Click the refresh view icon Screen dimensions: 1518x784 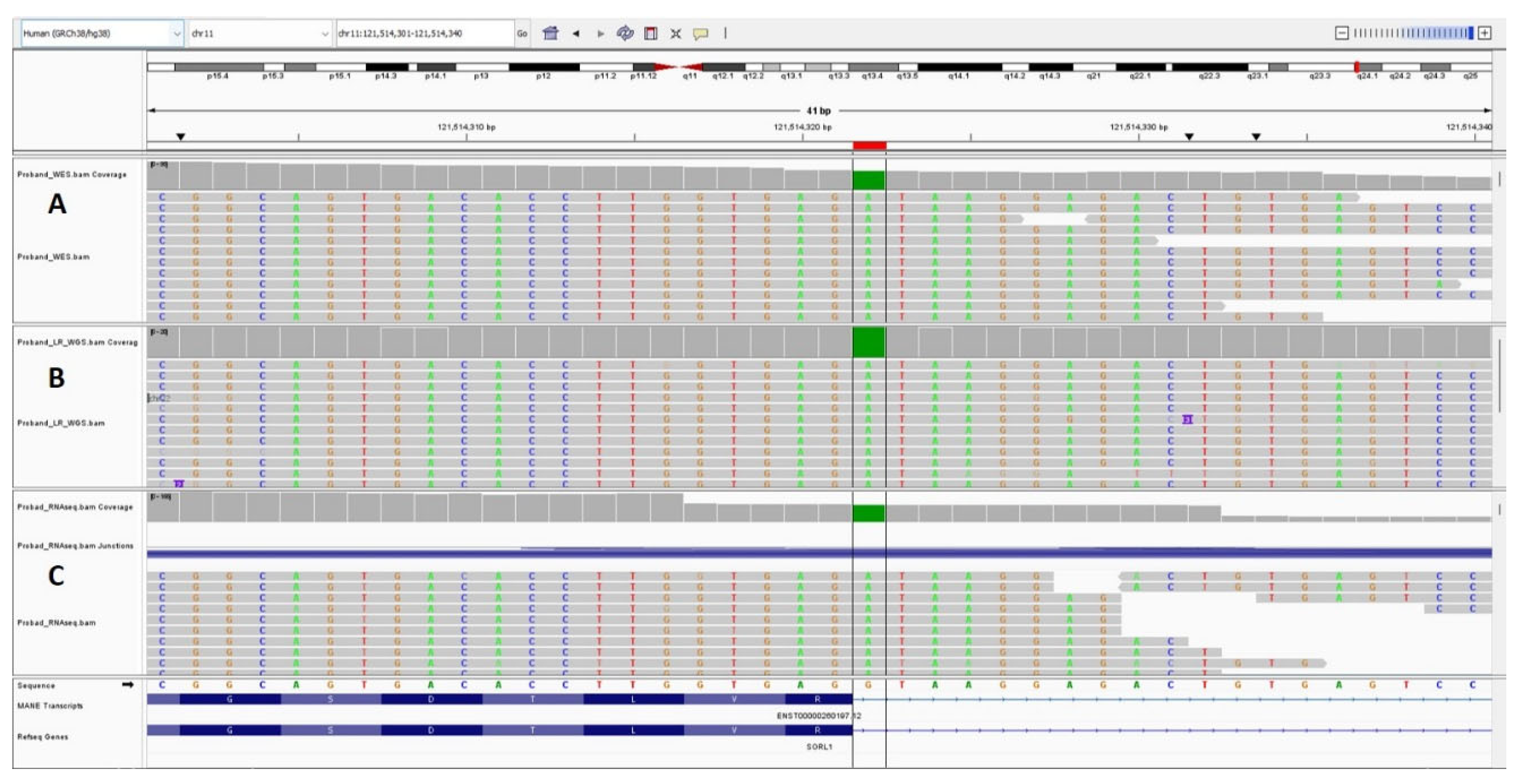[x=625, y=33]
